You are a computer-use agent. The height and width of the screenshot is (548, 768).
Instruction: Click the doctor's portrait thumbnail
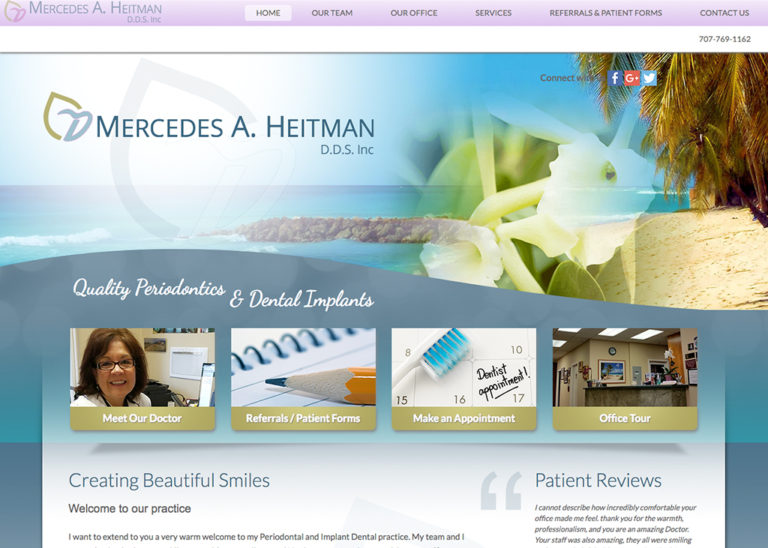point(143,367)
